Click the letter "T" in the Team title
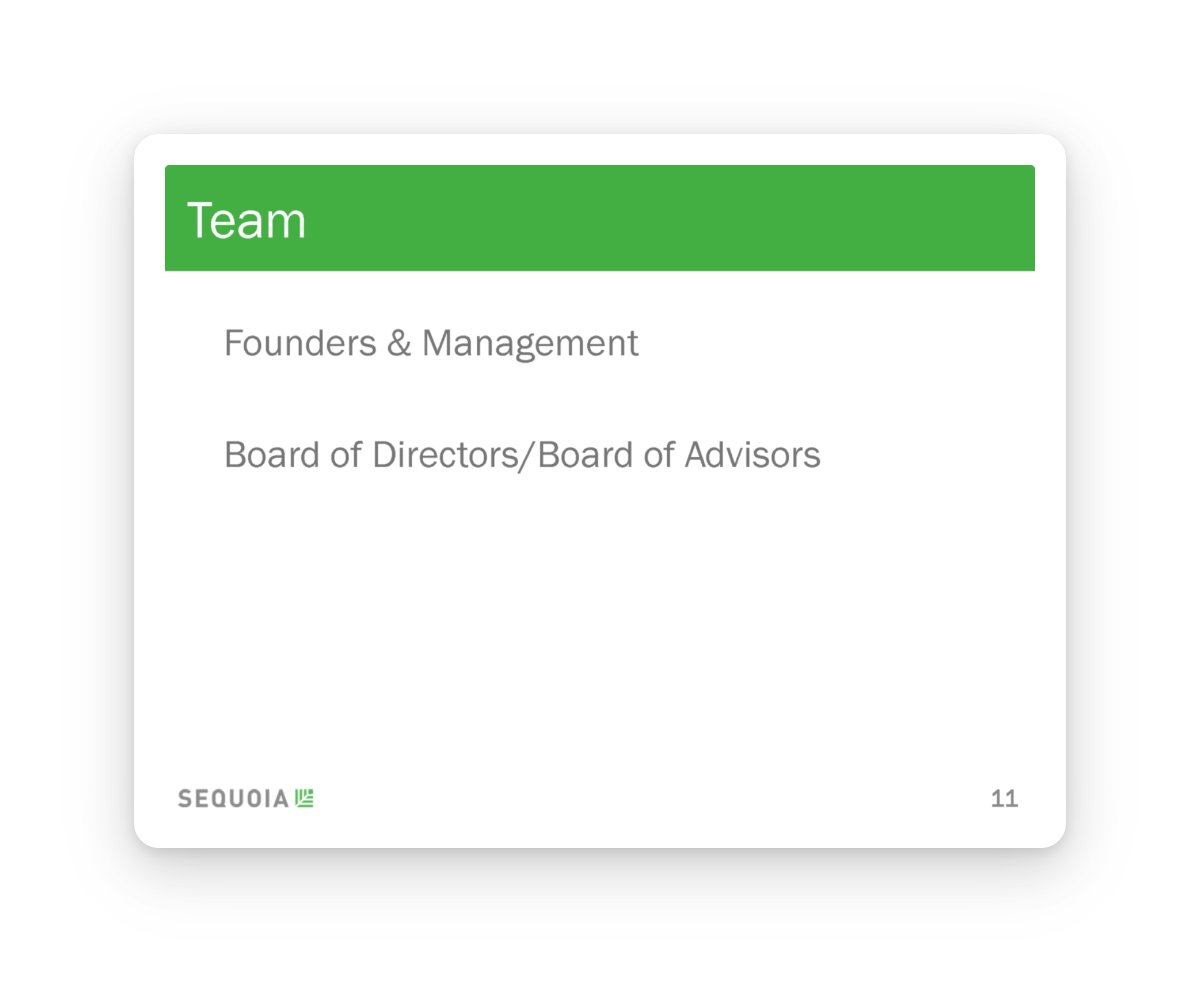The width and height of the screenshot is (1200, 982). 200,221
